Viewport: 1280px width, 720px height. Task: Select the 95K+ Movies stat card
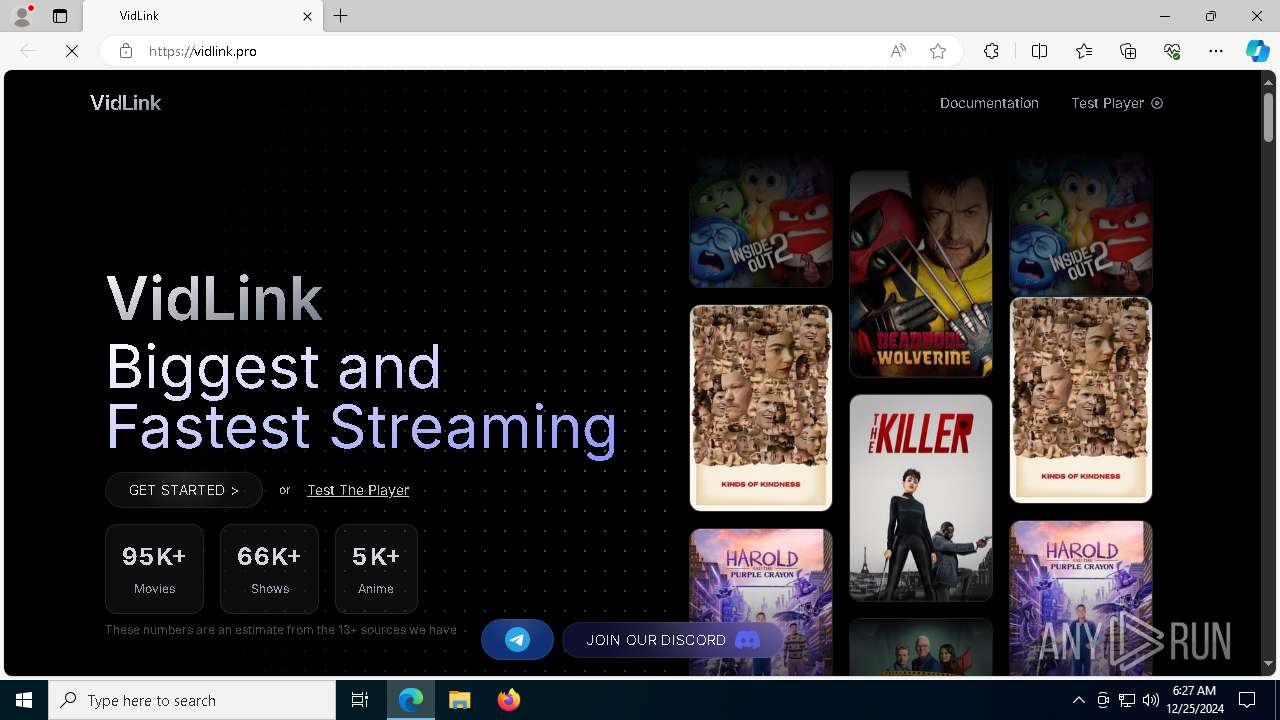tap(154, 569)
